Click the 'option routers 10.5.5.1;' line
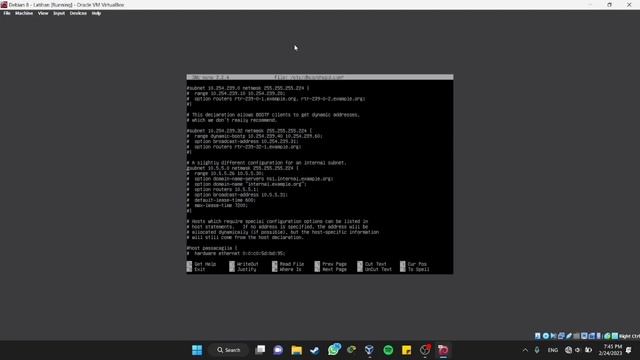 pos(226,189)
